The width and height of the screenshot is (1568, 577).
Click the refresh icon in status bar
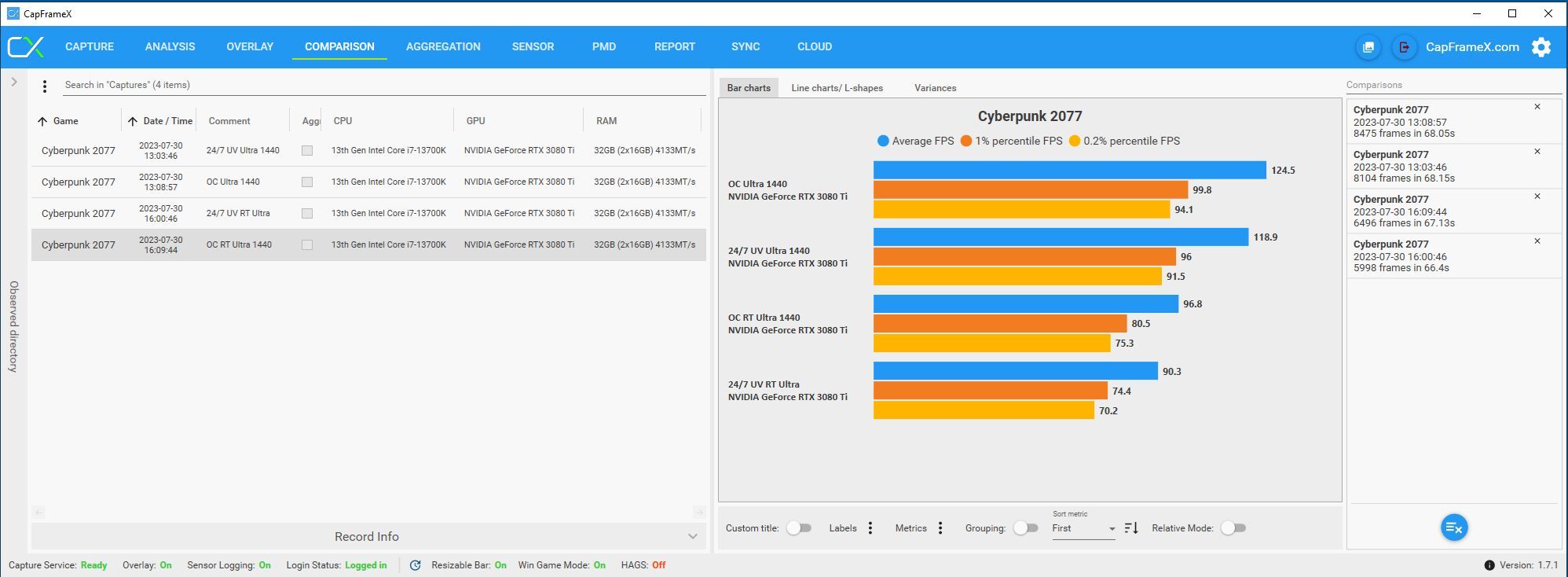pyautogui.click(x=416, y=565)
